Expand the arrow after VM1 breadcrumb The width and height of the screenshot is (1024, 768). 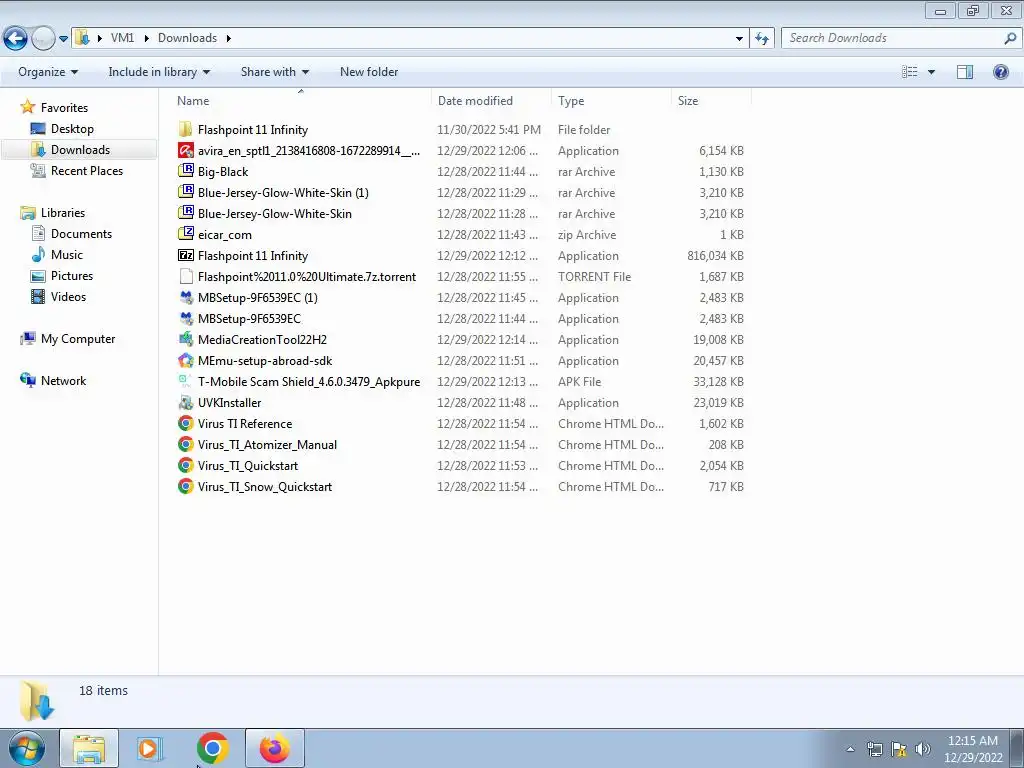tap(146, 38)
